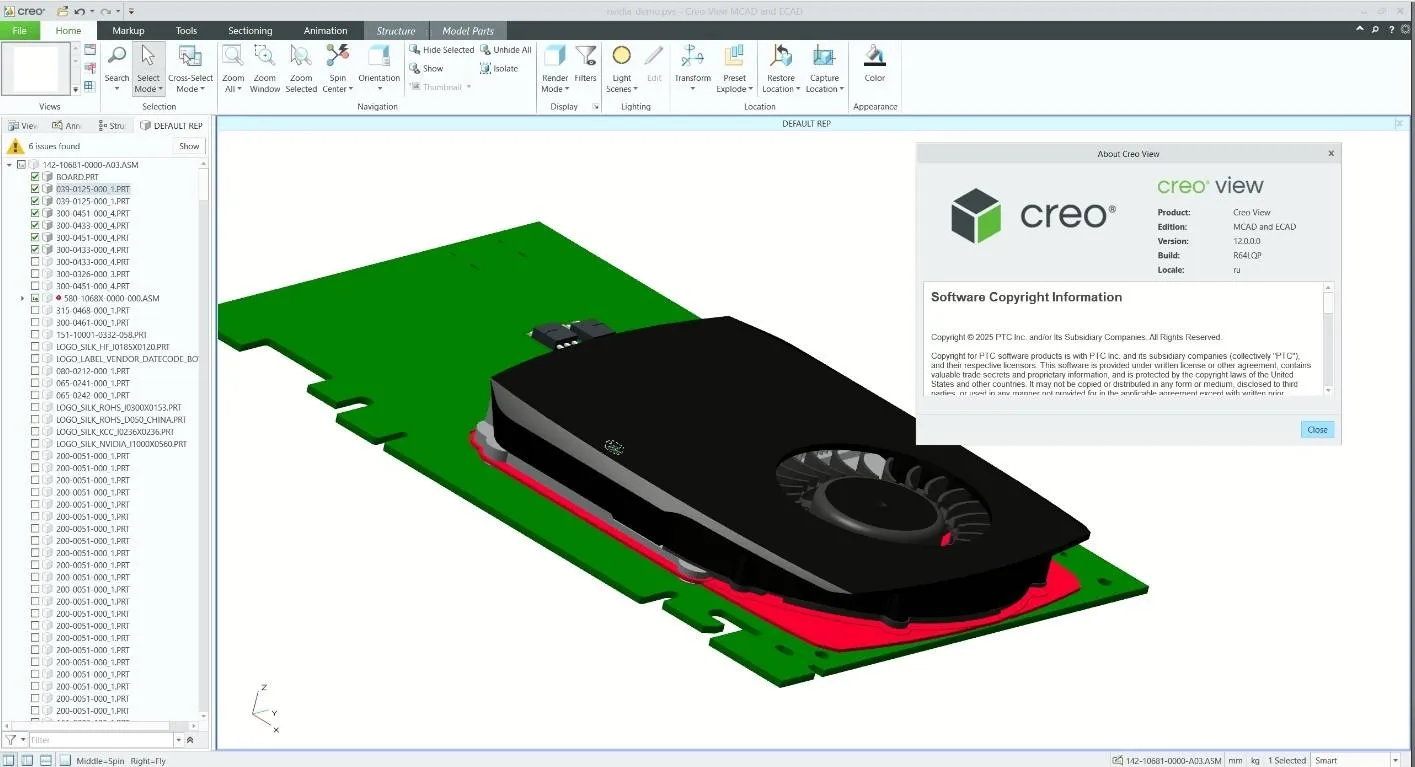Click the Isolate command
This screenshot has width=1415, height=767.
pos(499,68)
